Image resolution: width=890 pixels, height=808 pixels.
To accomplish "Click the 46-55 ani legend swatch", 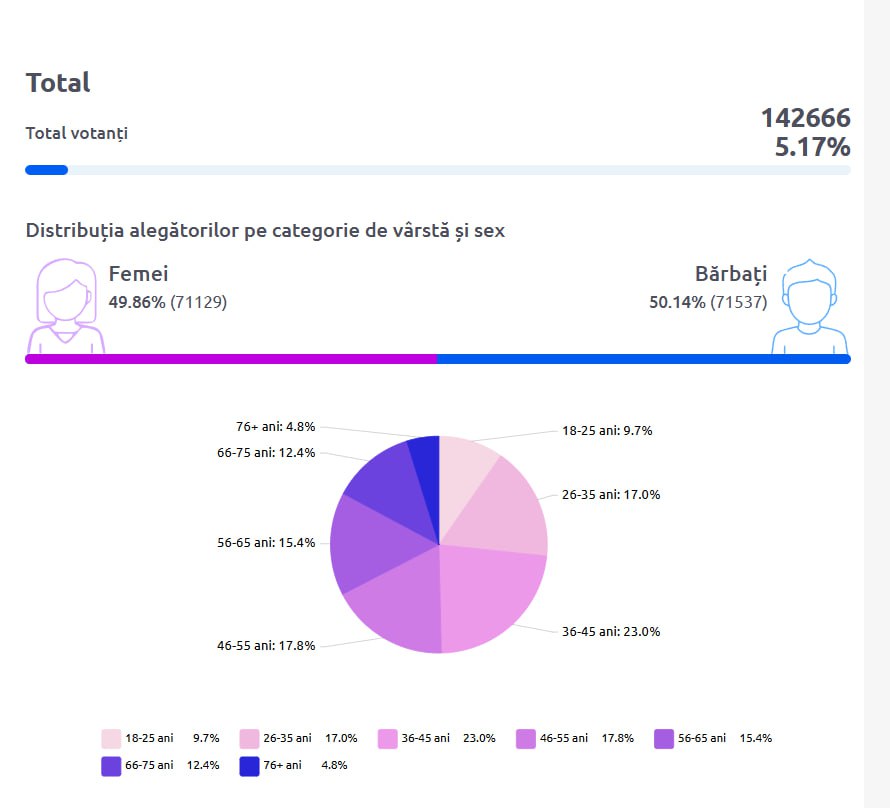I will (x=526, y=739).
